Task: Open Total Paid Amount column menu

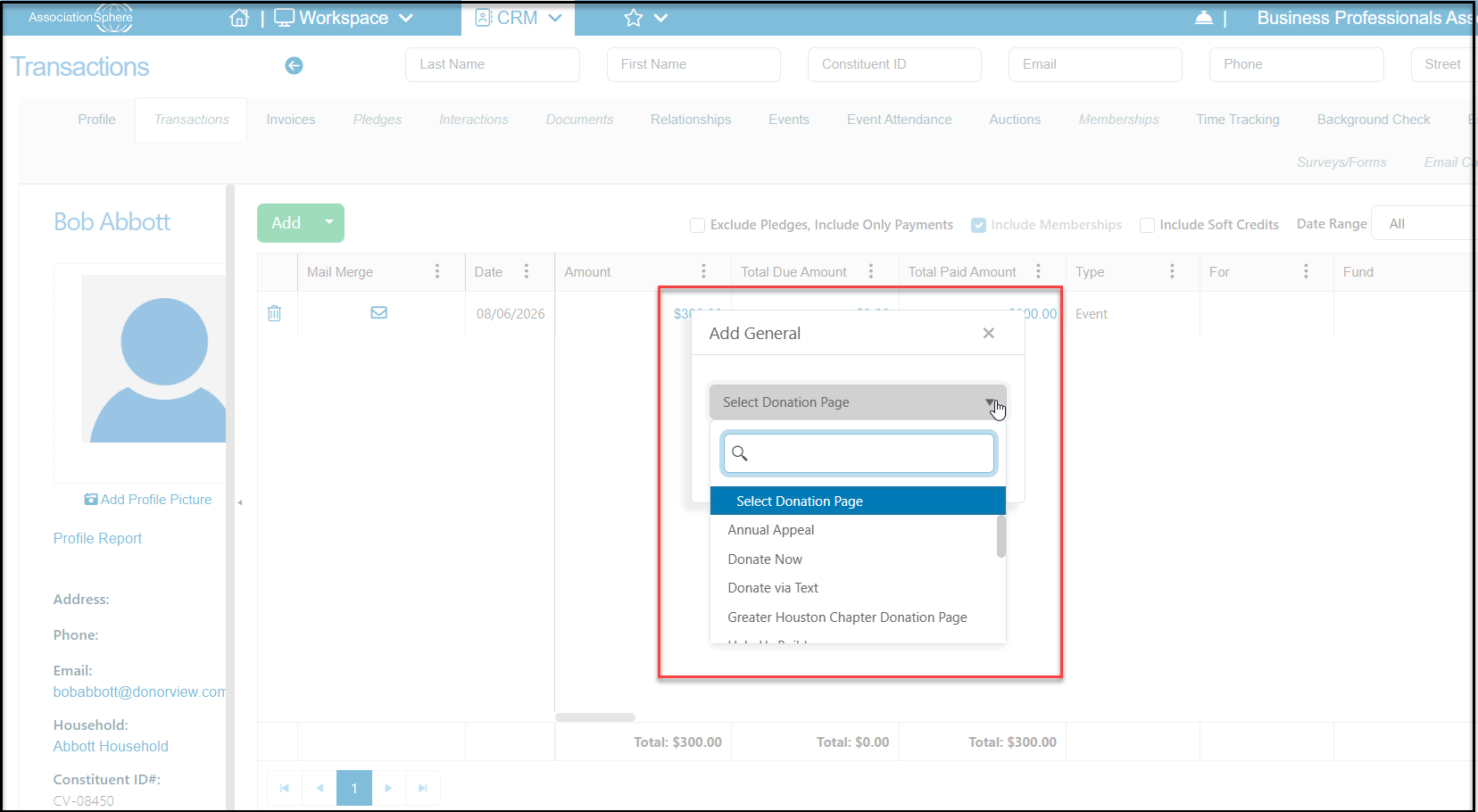Action: (1038, 271)
